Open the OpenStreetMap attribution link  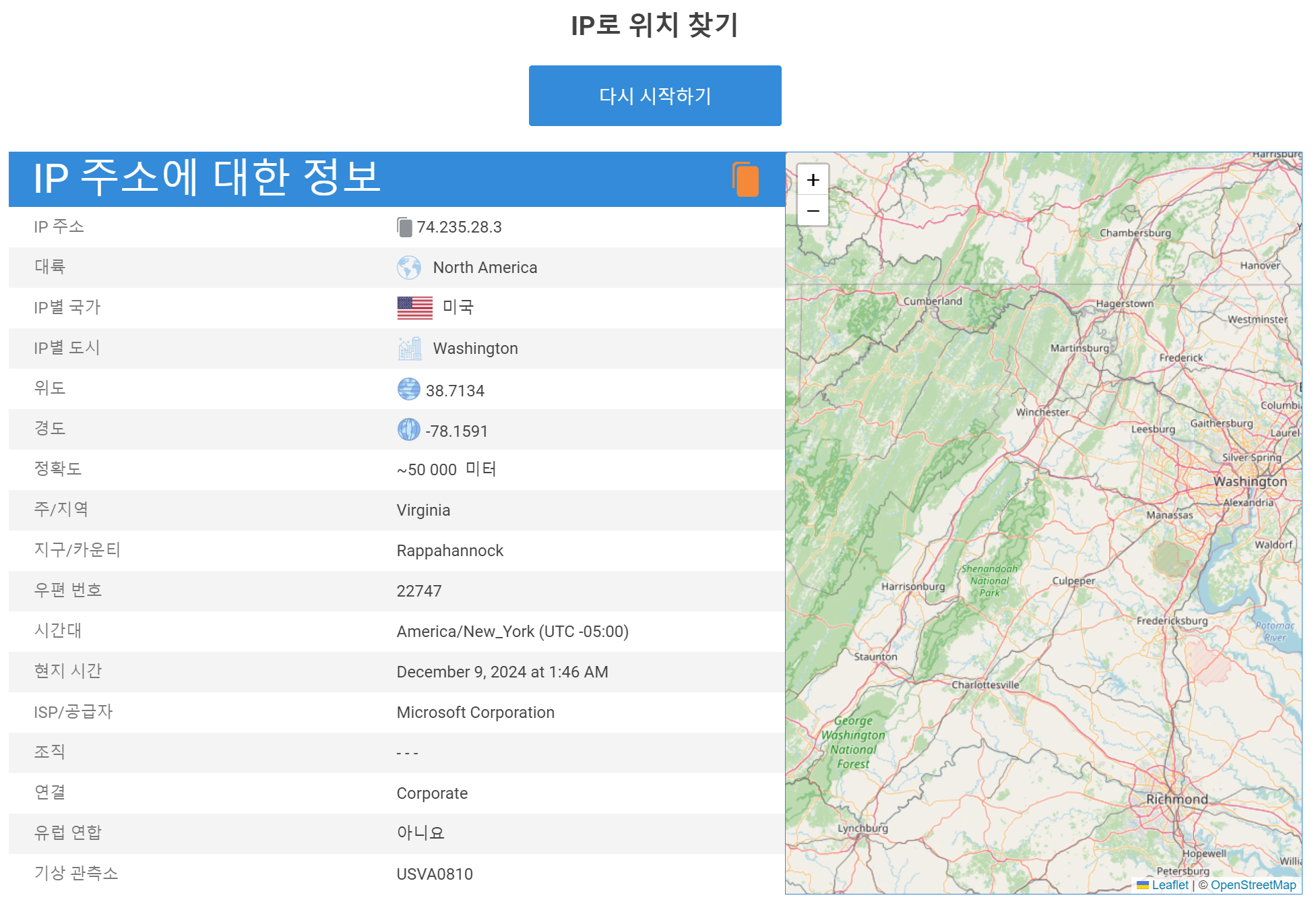coord(1253,885)
